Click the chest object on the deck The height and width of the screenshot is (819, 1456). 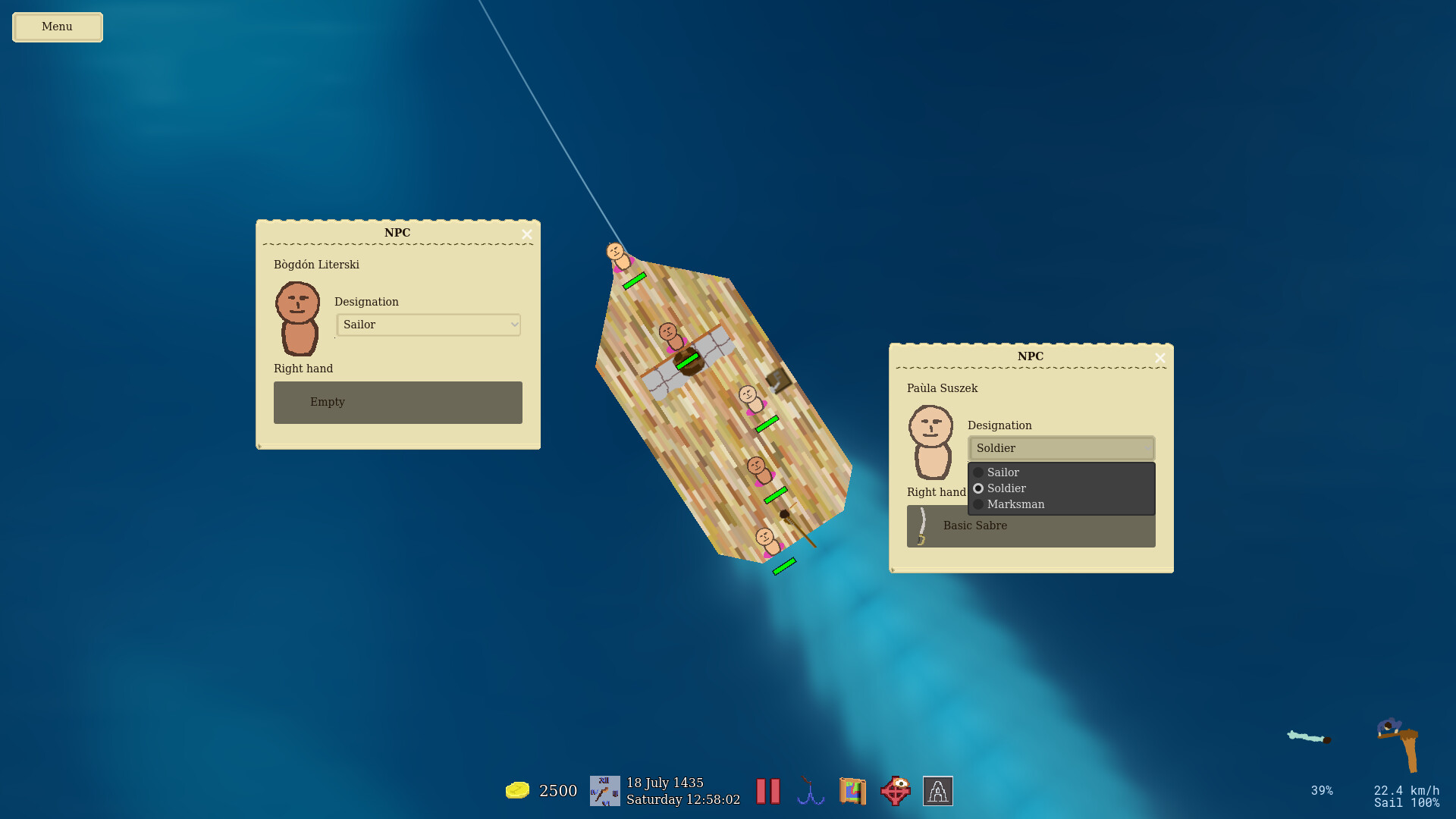[x=778, y=381]
